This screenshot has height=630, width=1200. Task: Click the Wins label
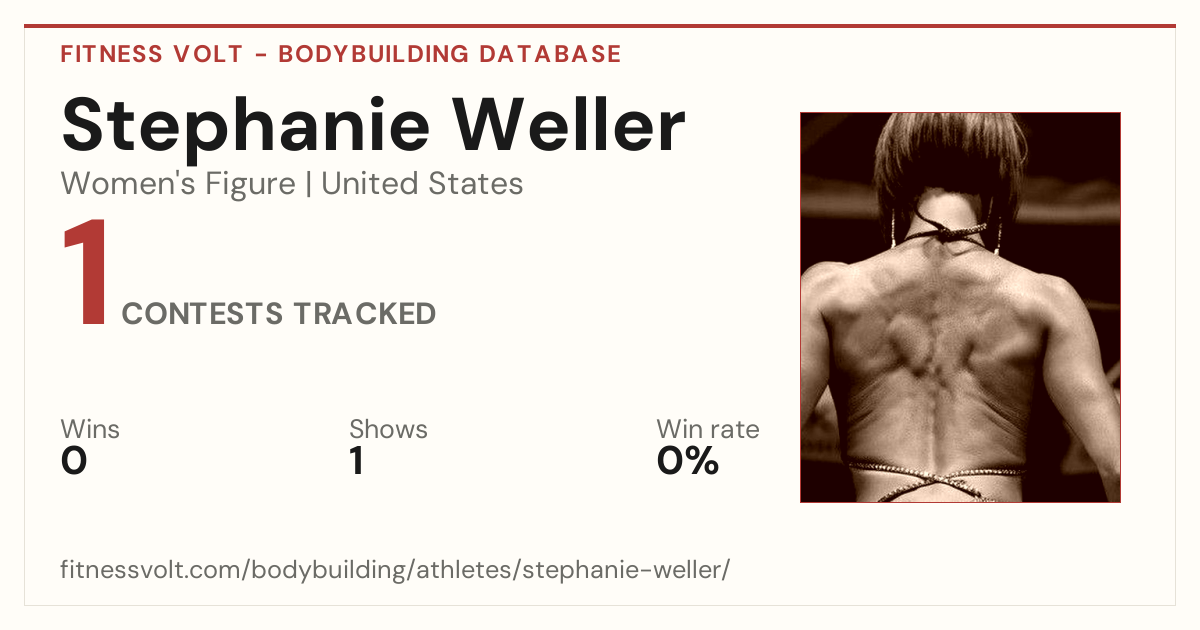(90, 430)
